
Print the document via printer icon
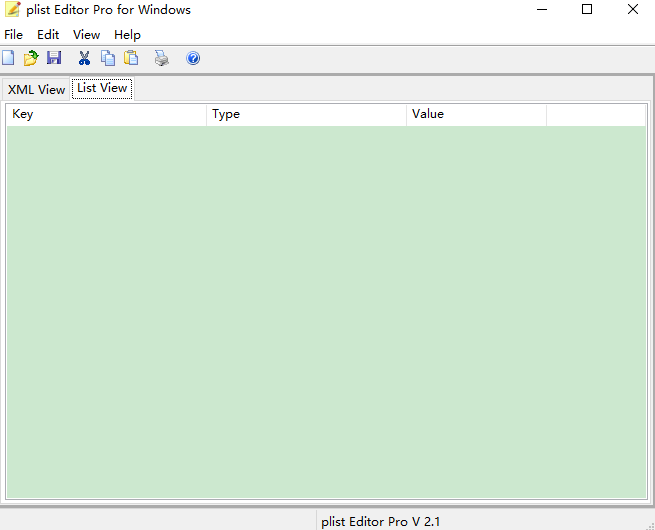162,58
